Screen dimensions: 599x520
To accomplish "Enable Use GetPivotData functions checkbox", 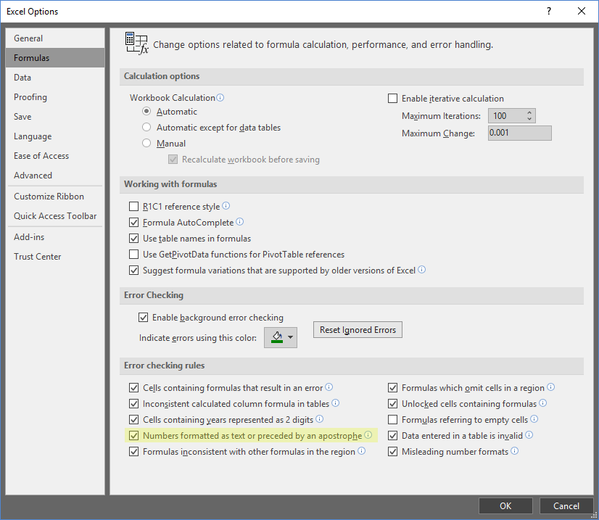I will [134, 254].
